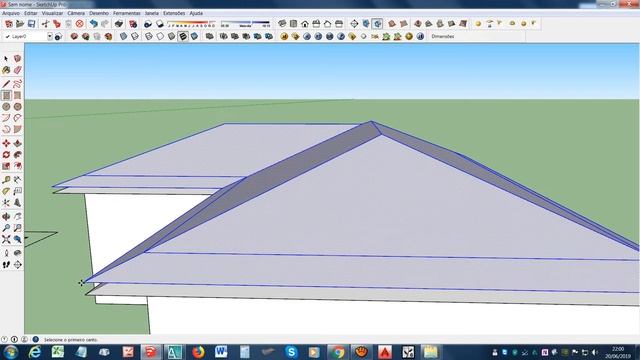Click the Zoom Extents tool
The height and width of the screenshot is (360, 640).
pyautogui.click(x=6, y=240)
